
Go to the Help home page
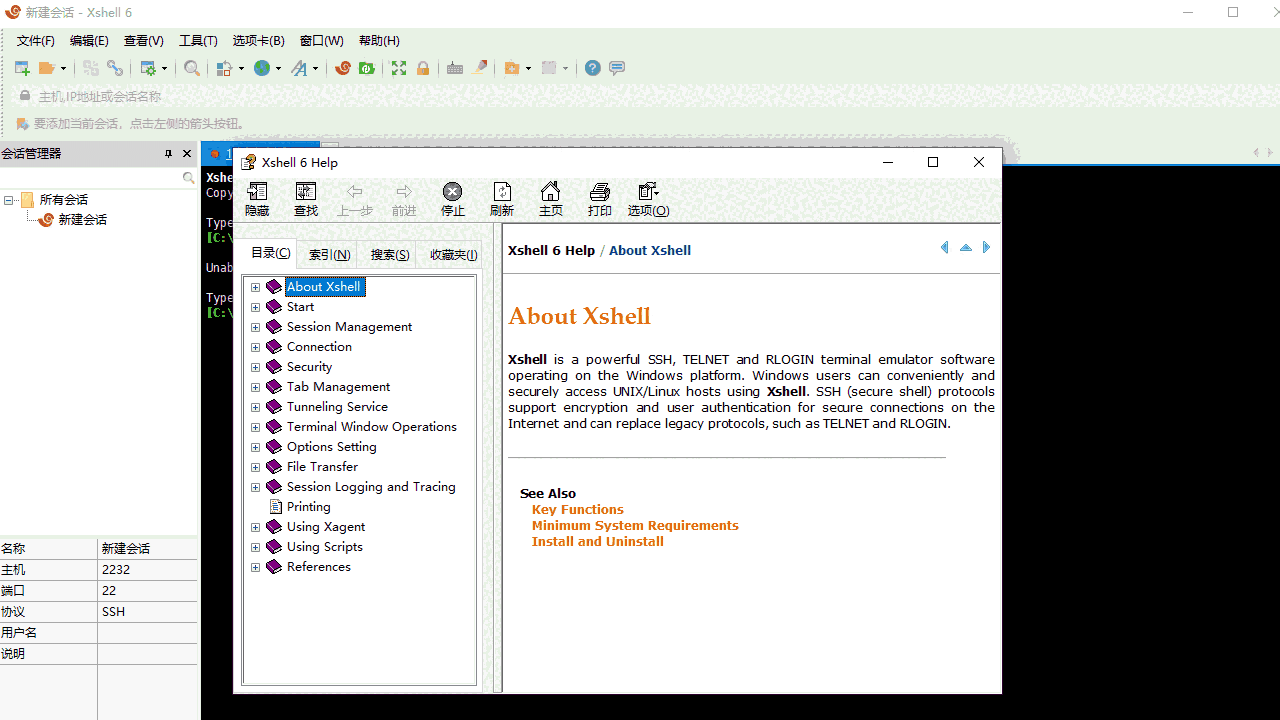[x=550, y=198]
